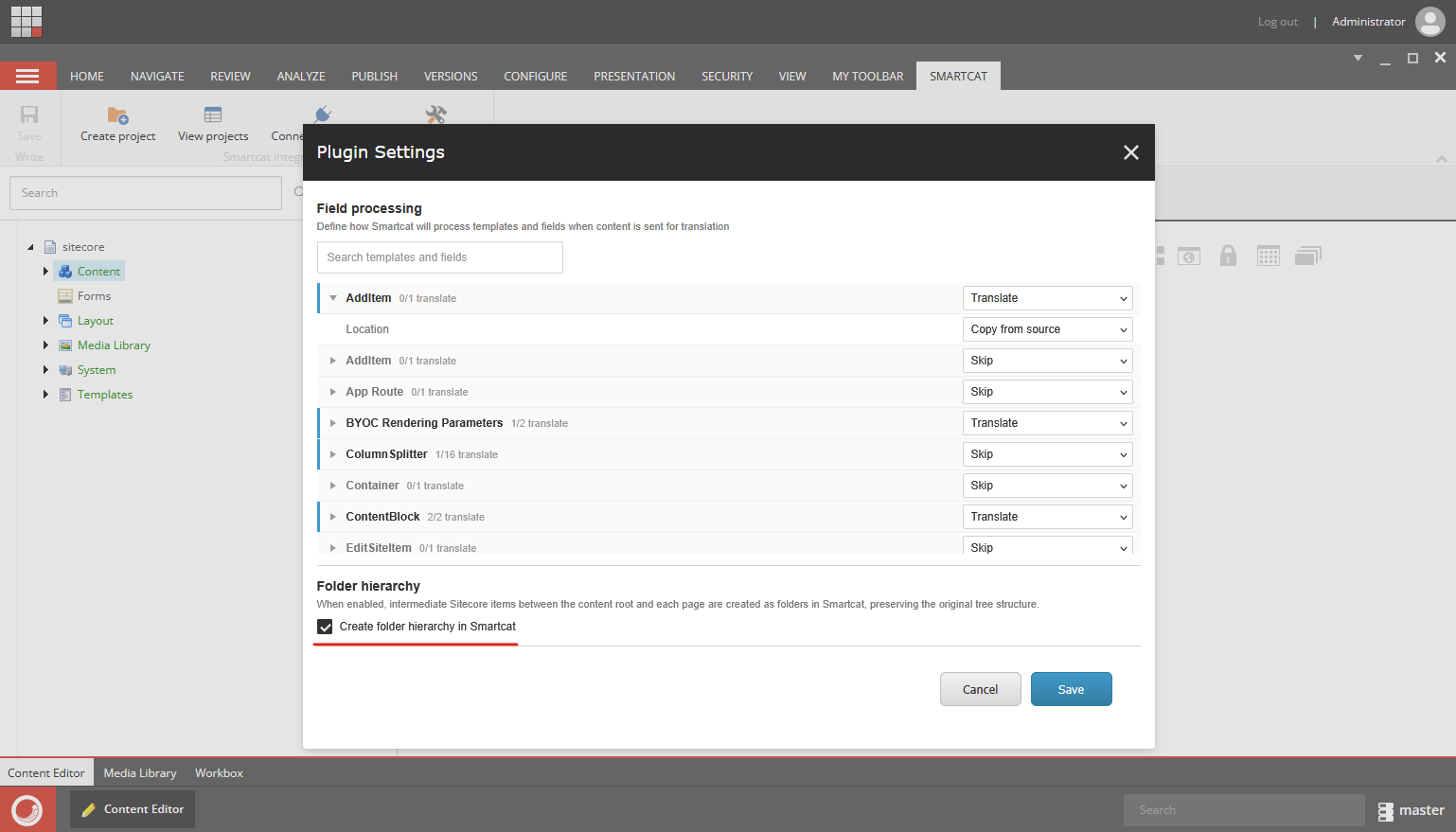1456x832 pixels.
Task: Click the Log out link
Action: (x=1278, y=22)
